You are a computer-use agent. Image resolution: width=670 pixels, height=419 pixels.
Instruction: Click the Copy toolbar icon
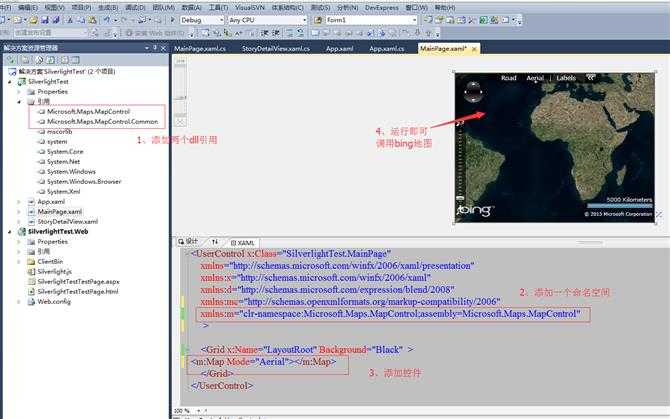tap(81, 20)
